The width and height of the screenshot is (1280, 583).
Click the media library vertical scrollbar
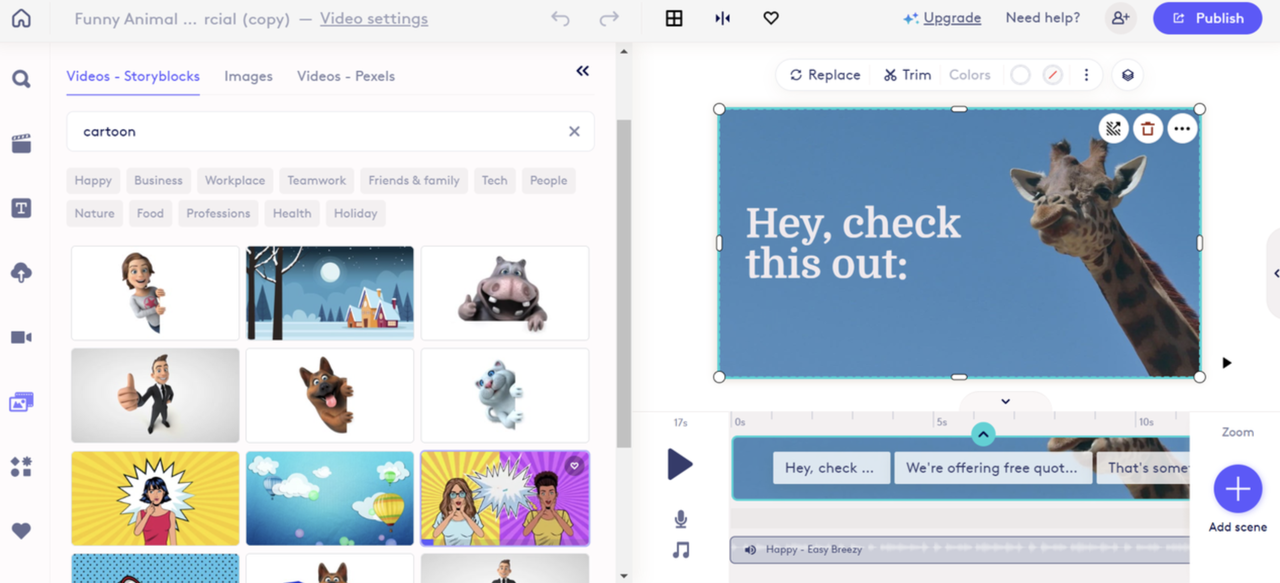624,283
